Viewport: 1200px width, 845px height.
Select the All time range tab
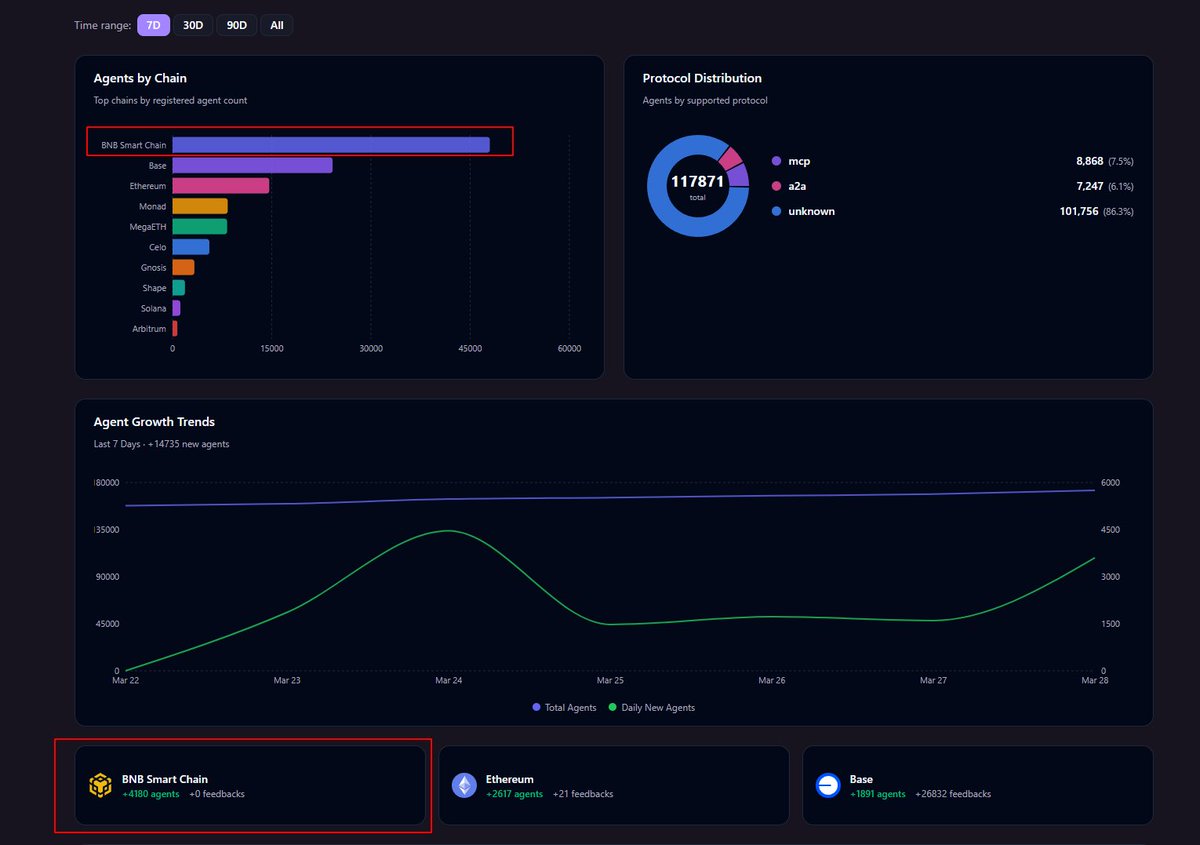pyautogui.click(x=276, y=25)
